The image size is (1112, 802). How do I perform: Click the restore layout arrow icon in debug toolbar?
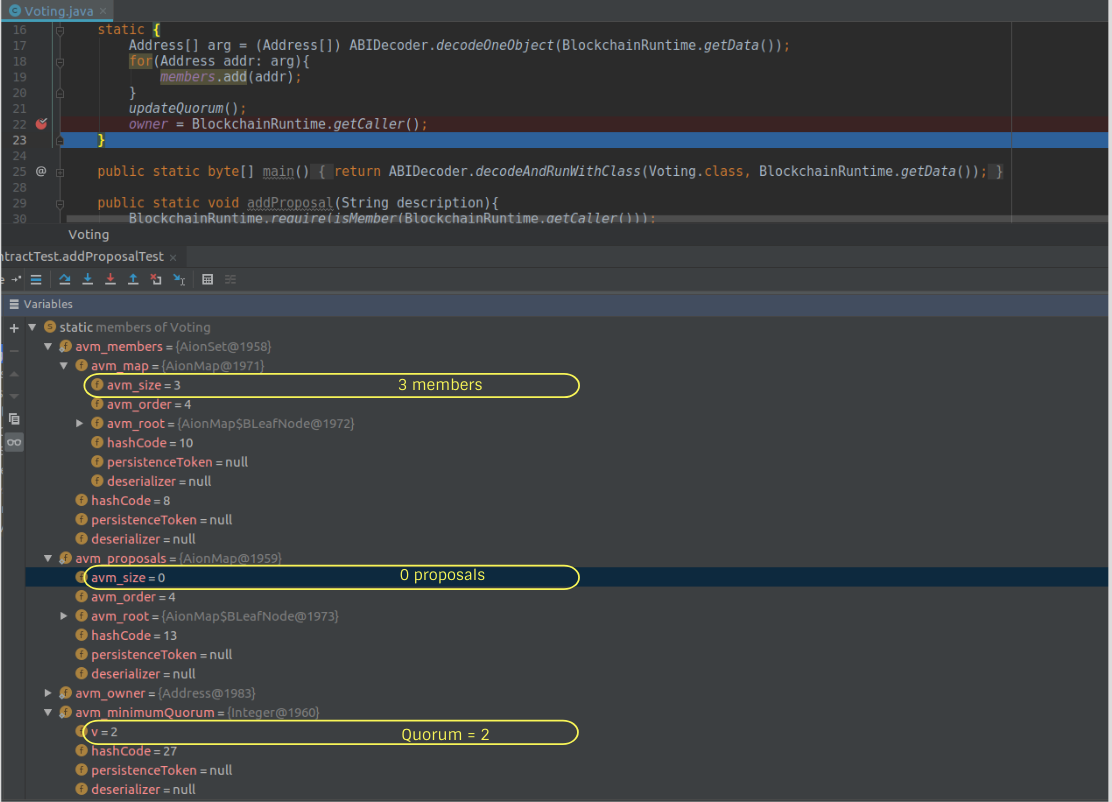[x=16, y=279]
